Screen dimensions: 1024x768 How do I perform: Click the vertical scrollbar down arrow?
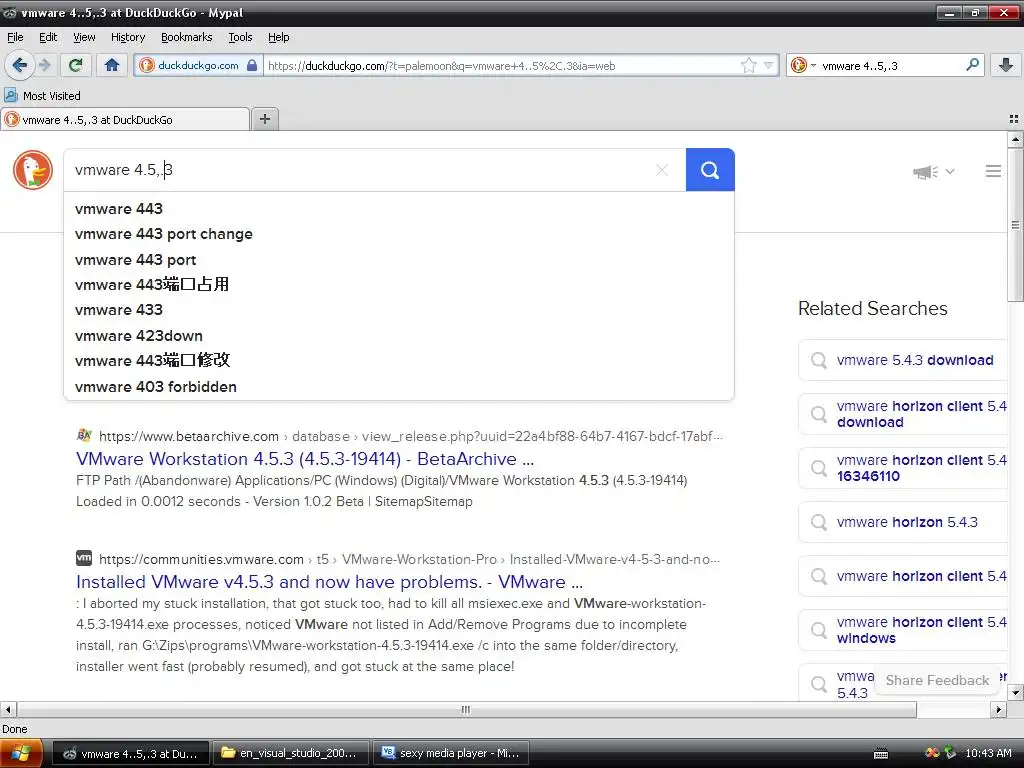1015,692
